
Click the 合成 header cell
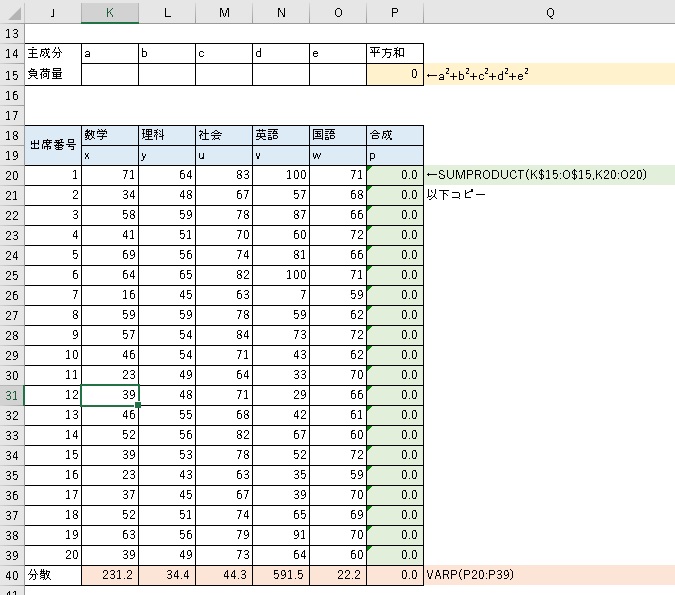(395, 134)
